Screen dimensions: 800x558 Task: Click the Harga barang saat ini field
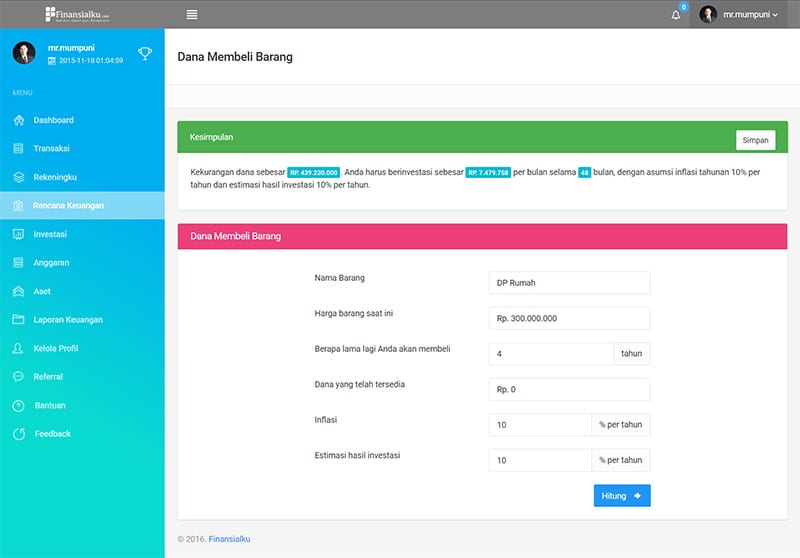point(569,318)
